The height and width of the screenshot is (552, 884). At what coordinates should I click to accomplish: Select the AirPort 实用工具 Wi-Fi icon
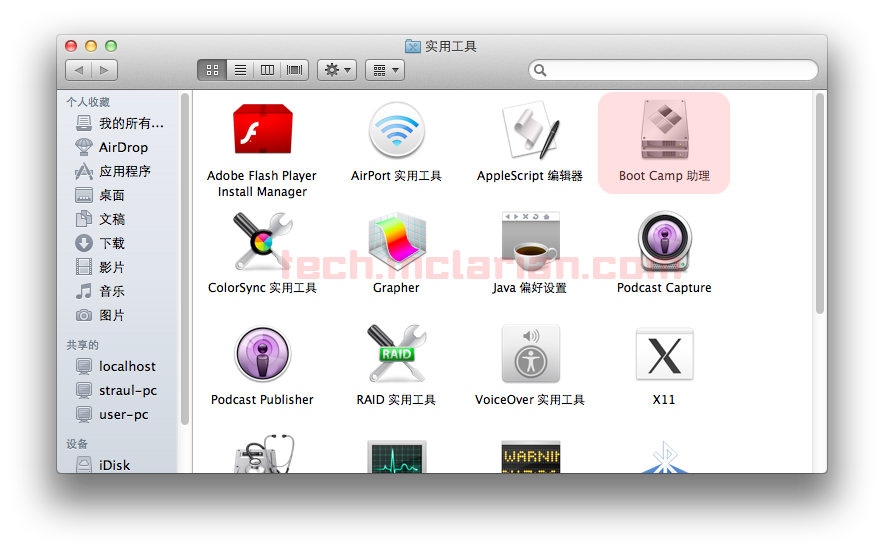pos(396,131)
